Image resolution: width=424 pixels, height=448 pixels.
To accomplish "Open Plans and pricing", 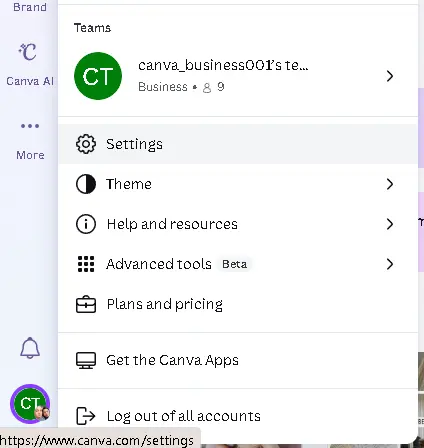I will pos(238,304).
